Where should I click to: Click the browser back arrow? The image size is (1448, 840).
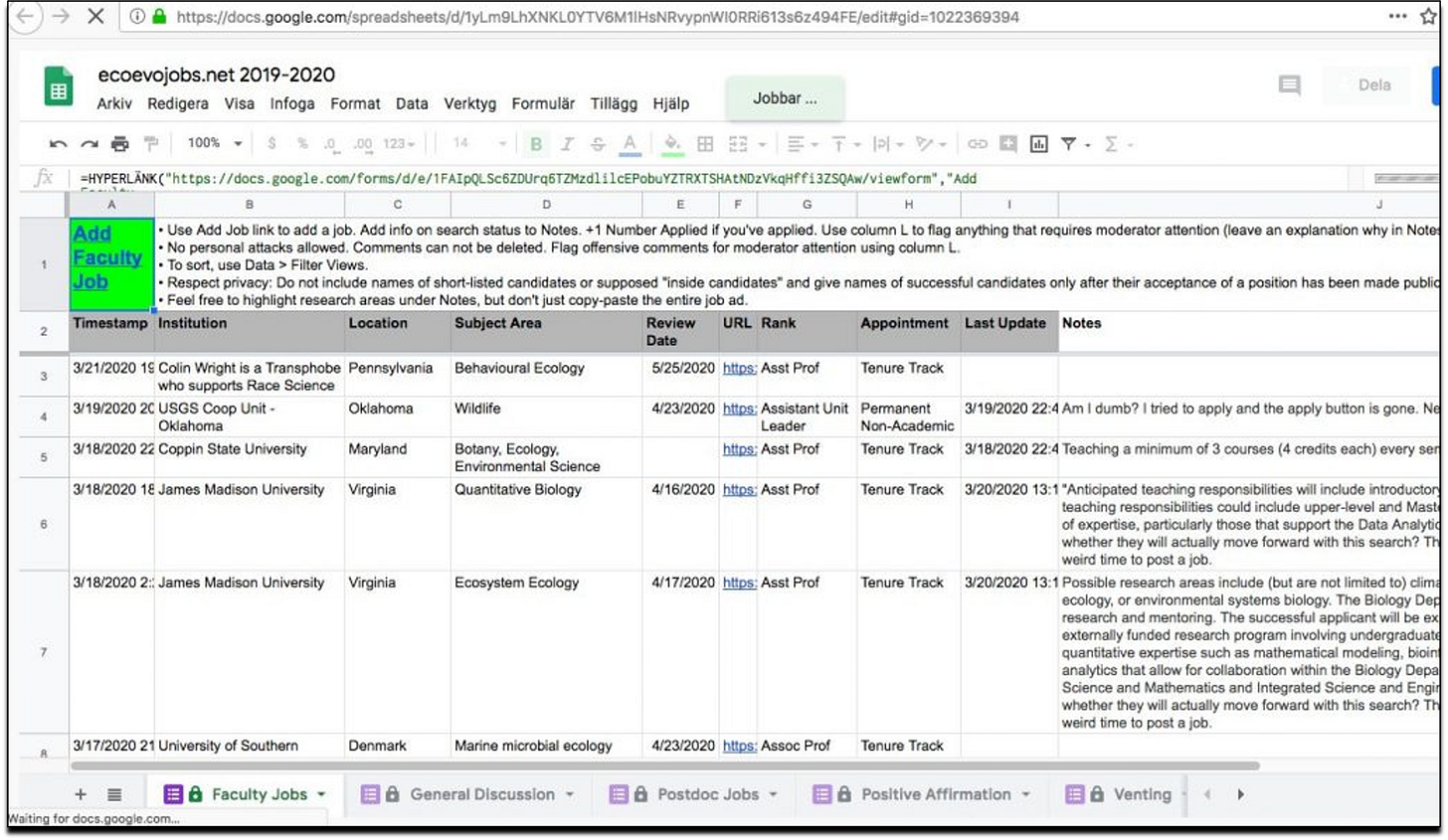tap(26, 17)
